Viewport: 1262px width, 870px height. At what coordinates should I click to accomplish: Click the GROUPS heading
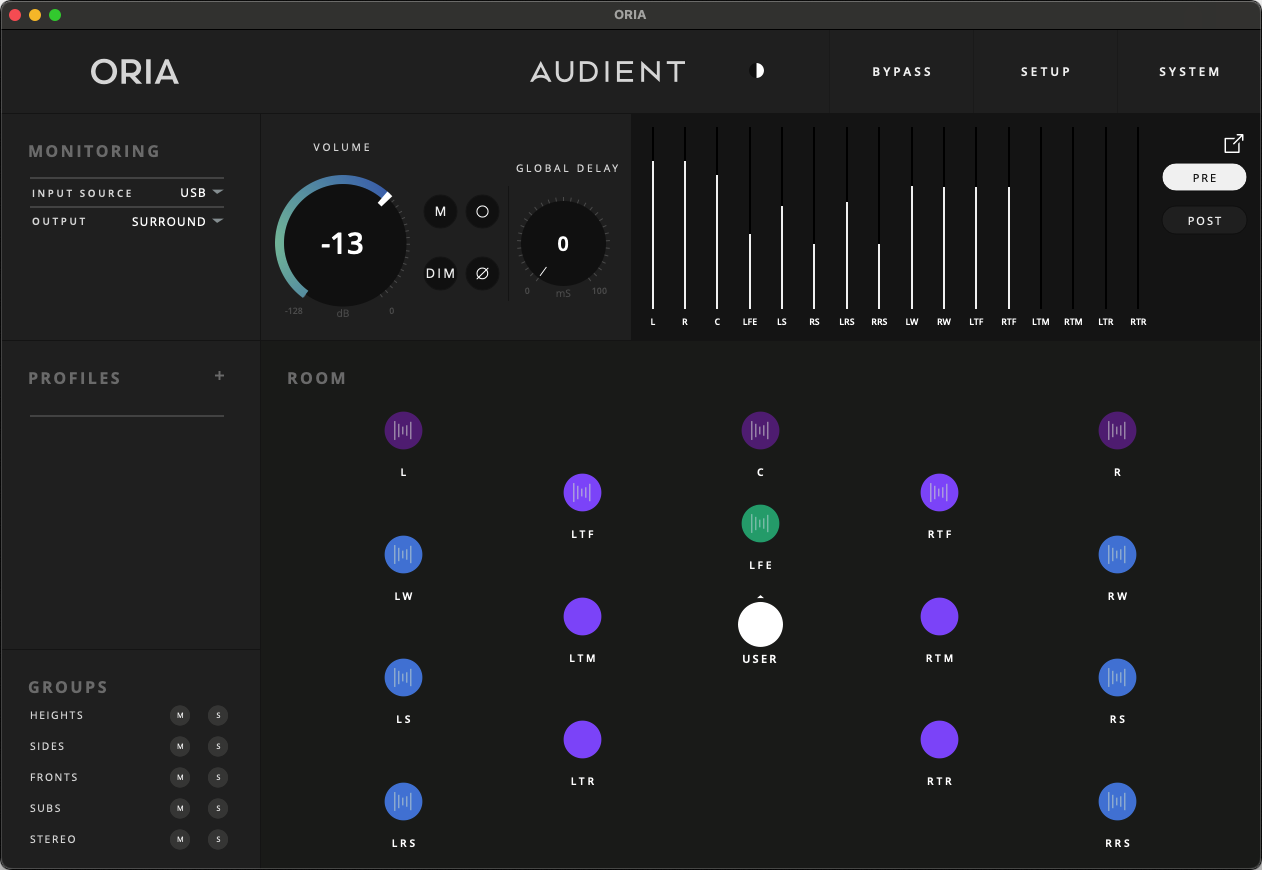click(x=68, y=687)
